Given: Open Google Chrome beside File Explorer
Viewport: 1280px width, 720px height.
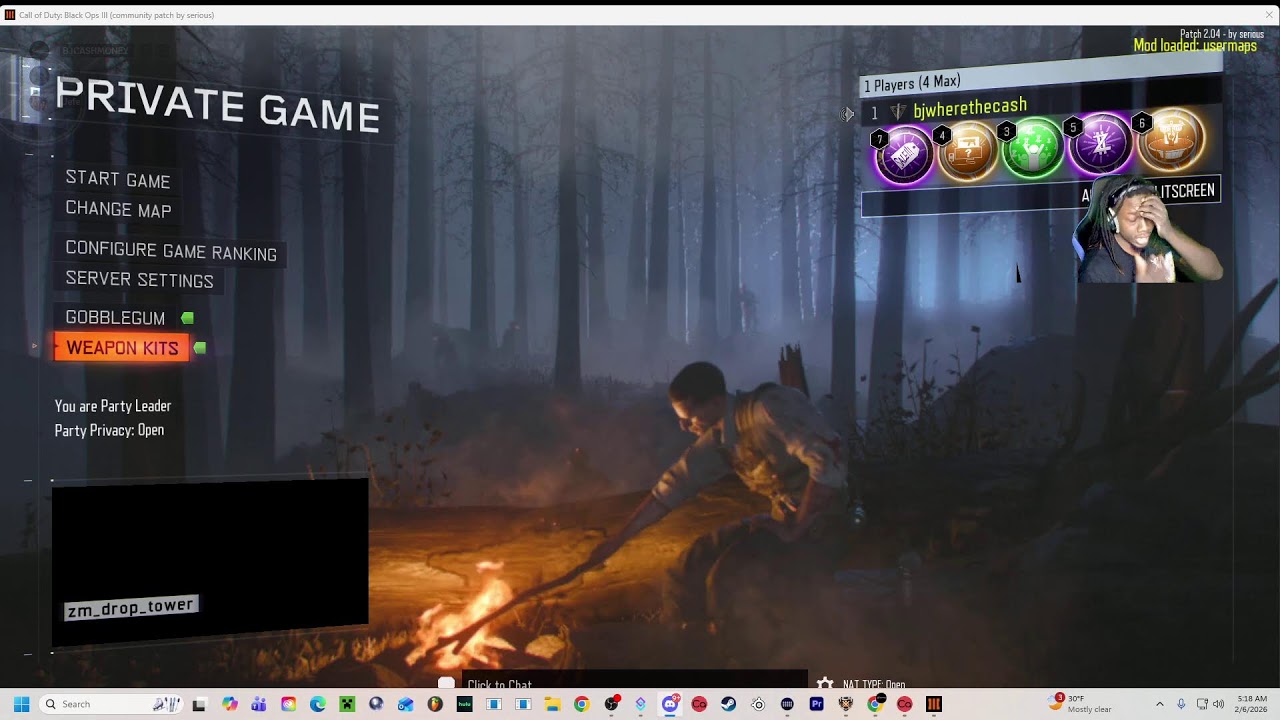Looking at the screenshot, I should (x=581, y=704).
